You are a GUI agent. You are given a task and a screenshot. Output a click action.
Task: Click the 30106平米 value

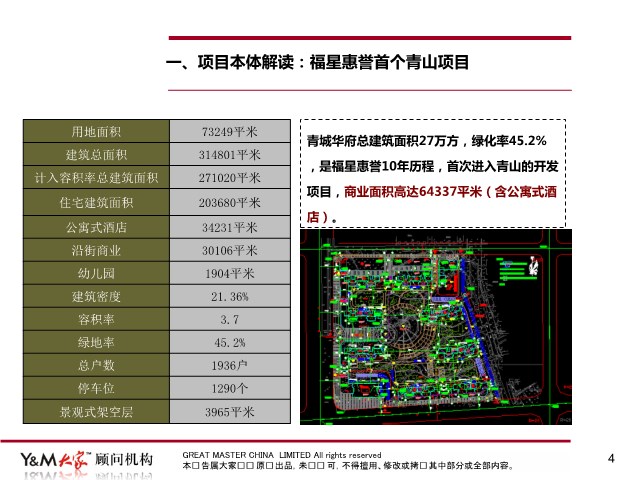click(x=230, y=250)
